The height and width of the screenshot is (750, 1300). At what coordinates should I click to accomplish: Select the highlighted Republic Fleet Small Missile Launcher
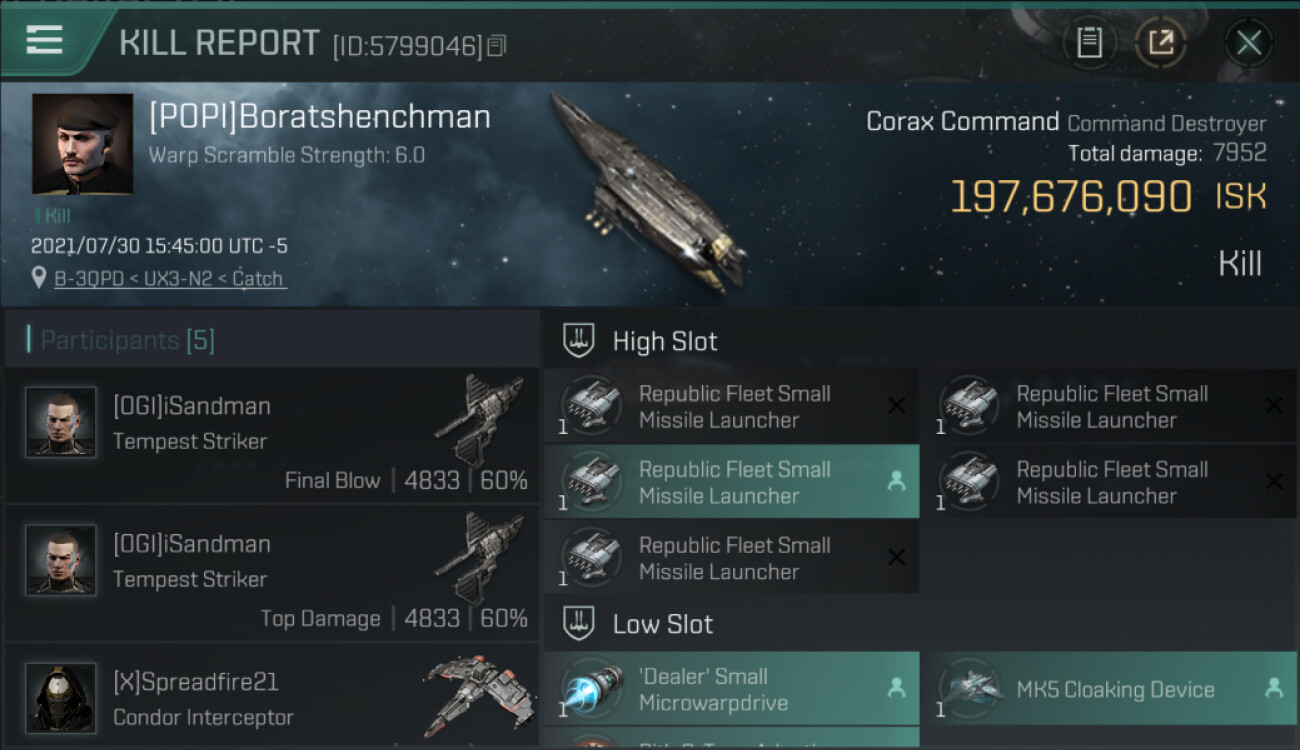731,482
